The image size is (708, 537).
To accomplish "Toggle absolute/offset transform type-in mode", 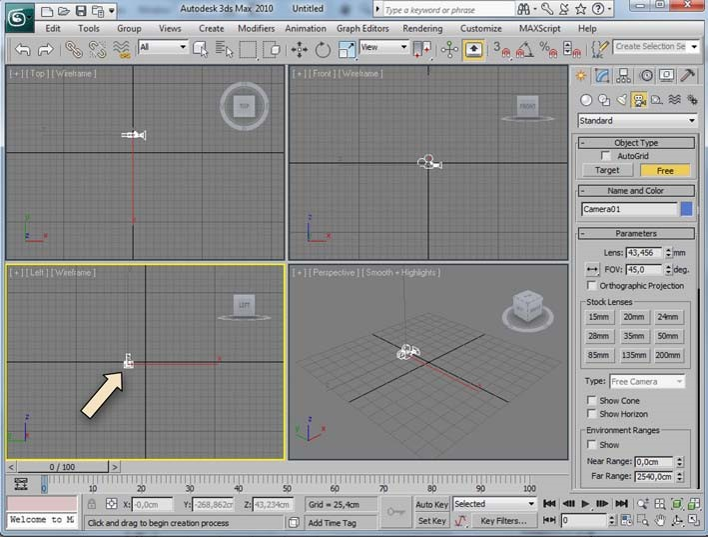I will 111,504.
